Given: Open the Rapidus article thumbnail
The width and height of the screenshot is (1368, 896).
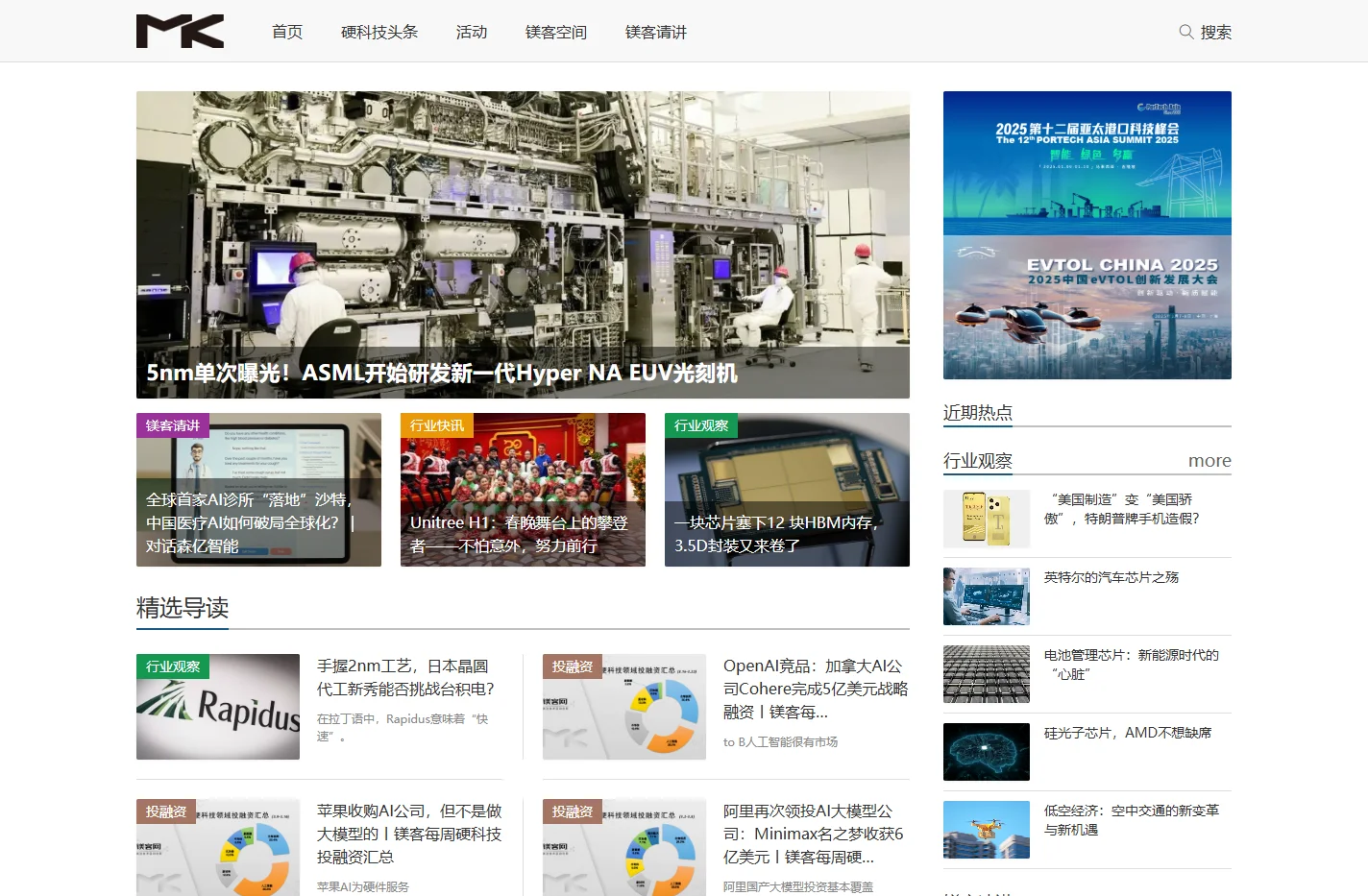Looking at the screenshot, I should coord(218,707).
